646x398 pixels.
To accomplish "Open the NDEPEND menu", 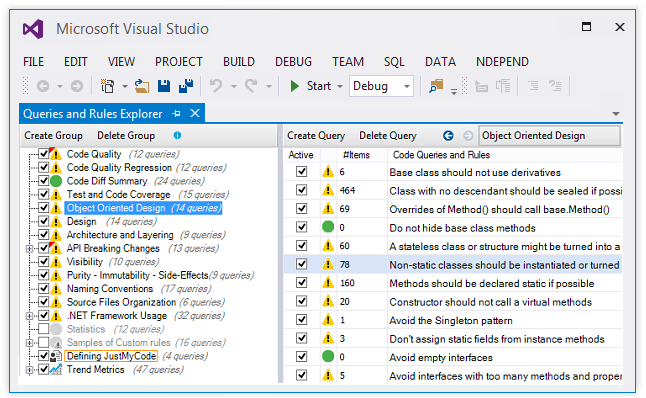I will (x=502, y=62).
